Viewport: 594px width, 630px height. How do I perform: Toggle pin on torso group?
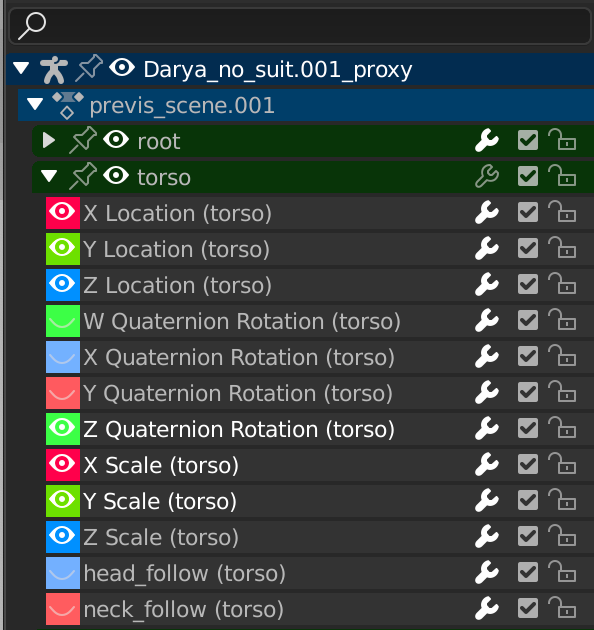coord(83,176)
